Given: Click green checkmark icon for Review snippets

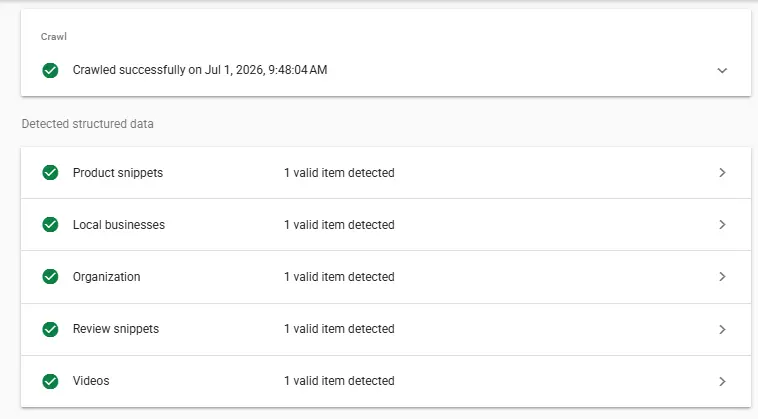Looking at the screenshot, I should pyautogui.click(x=50, y=329).
